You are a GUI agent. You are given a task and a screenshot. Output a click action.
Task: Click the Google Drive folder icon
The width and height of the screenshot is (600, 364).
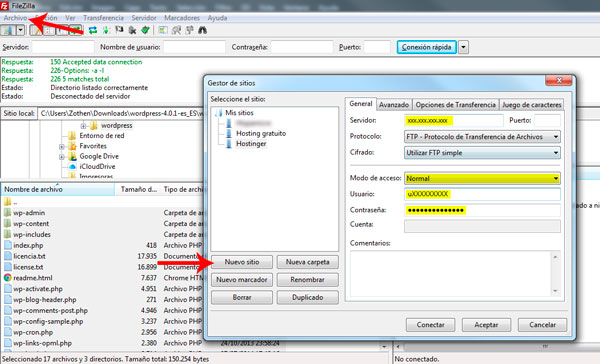tap(72, 156)
